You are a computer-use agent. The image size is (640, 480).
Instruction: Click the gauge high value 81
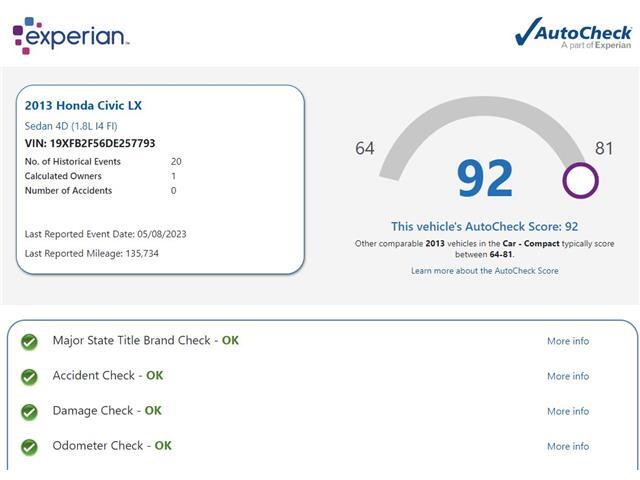[x=604, y=148]
